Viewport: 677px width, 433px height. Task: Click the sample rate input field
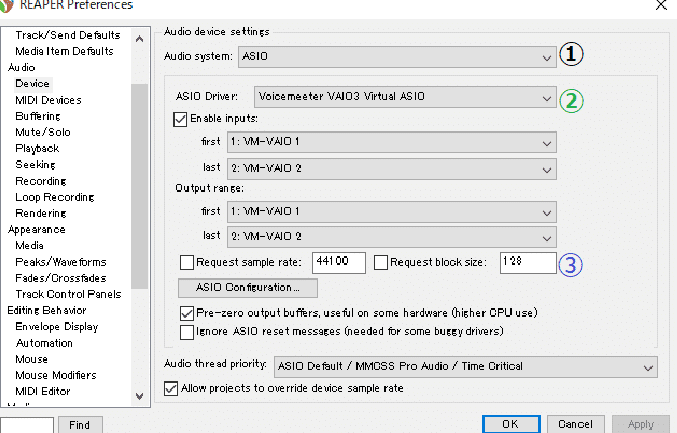click(338, 262)
